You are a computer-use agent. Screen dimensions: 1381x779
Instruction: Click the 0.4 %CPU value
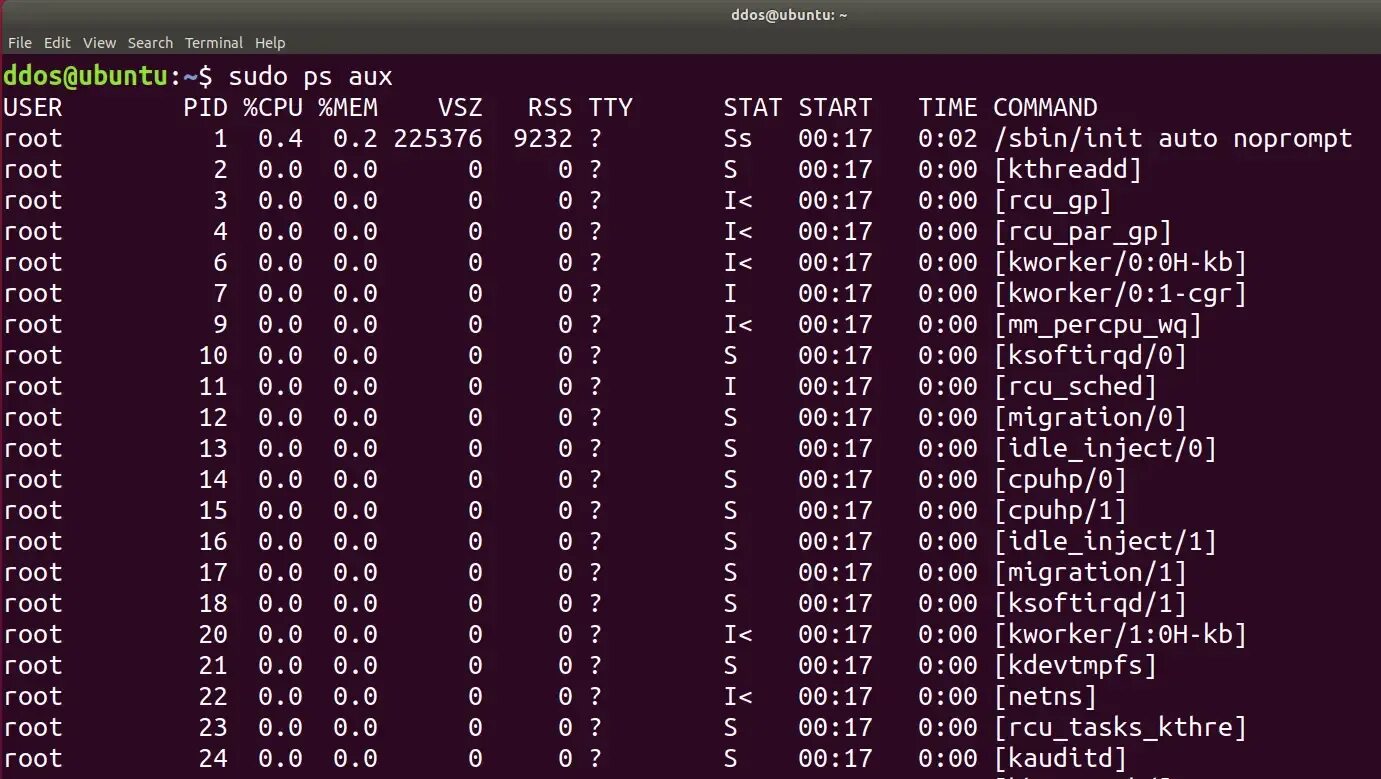[x=281, y=138]
